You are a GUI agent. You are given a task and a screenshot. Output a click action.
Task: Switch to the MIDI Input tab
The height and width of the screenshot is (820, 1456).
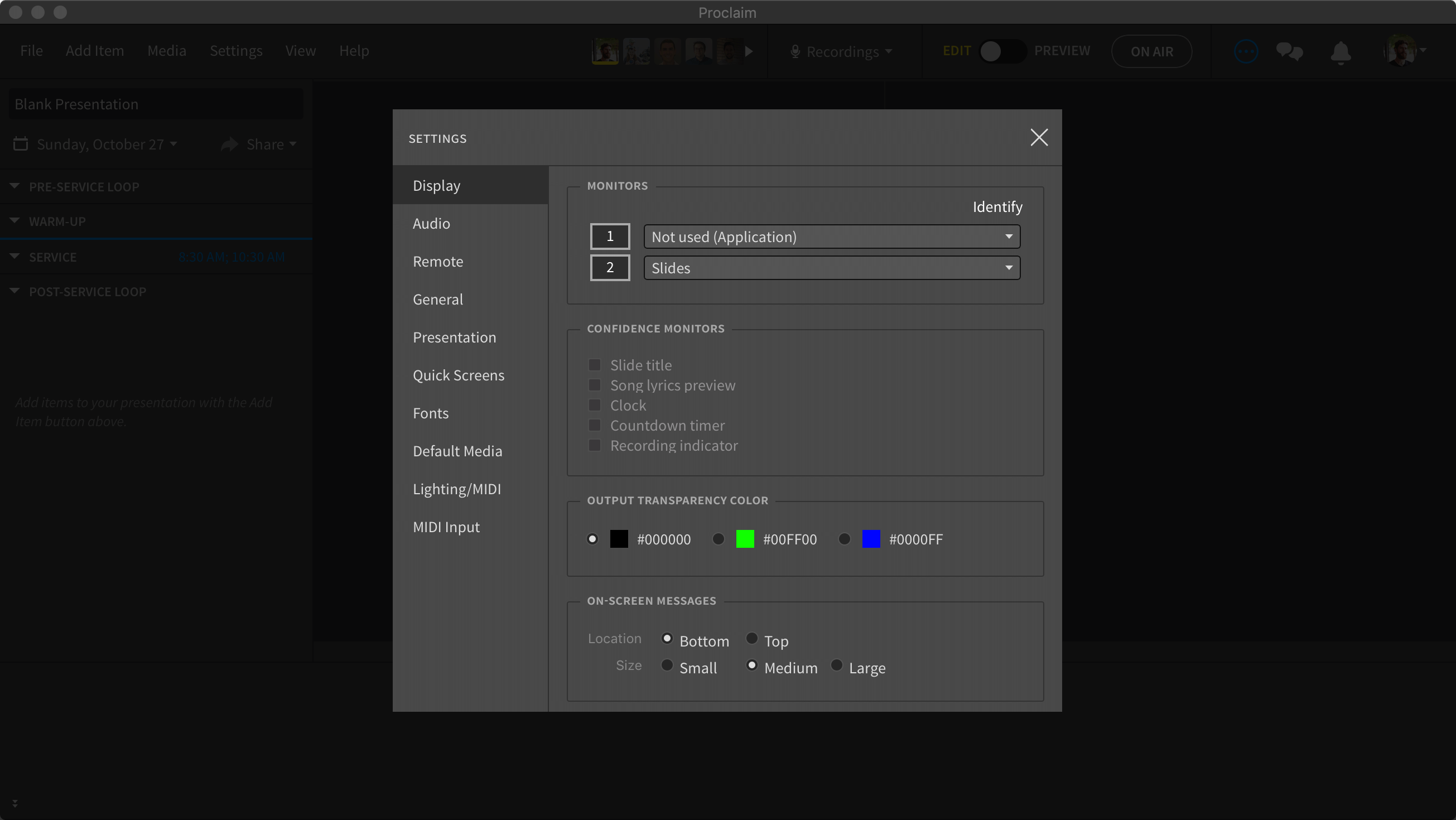coord(470,526)
